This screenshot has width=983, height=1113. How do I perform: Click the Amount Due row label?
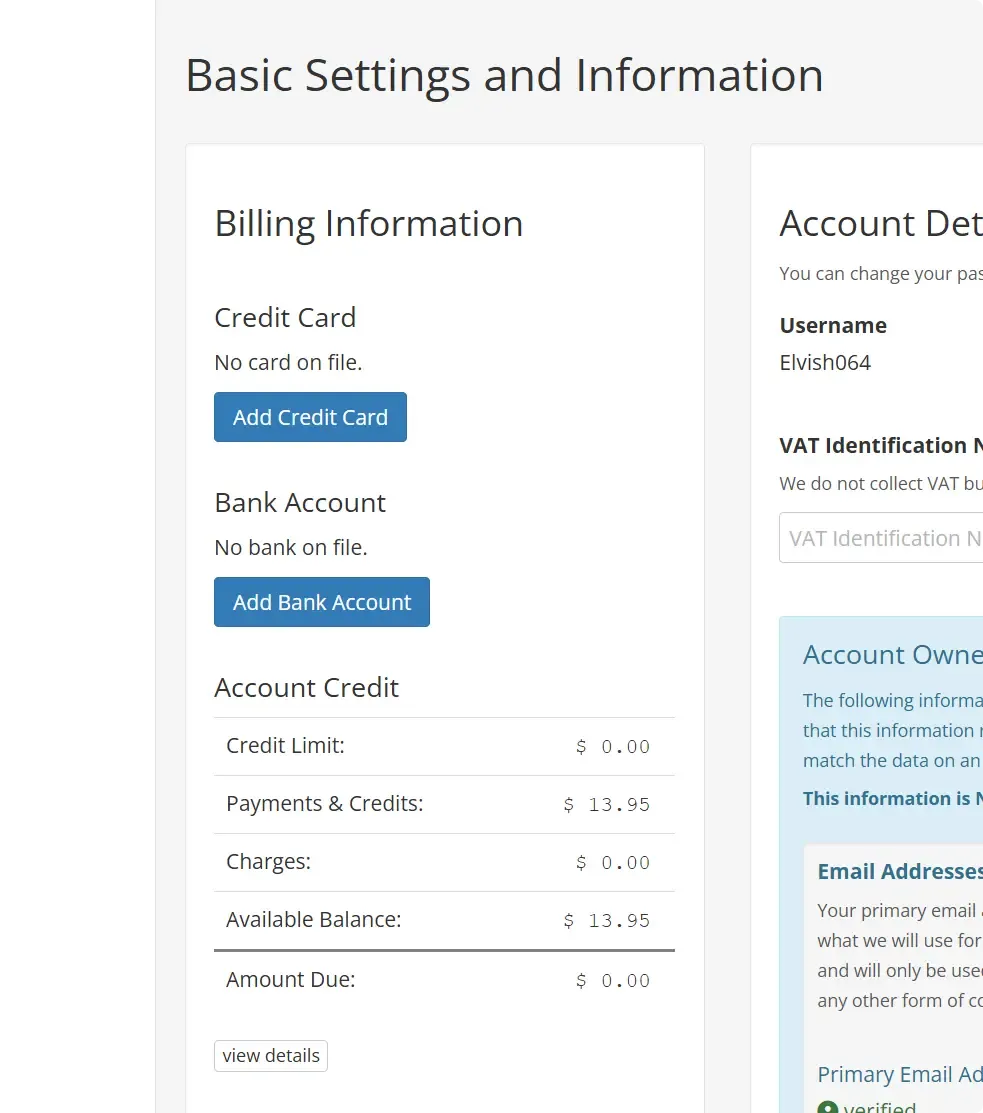[x=290, y=980]
